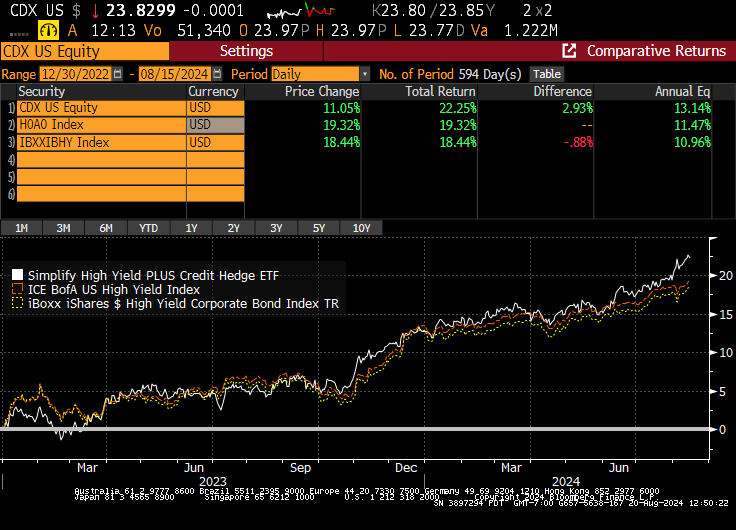Click ICE BofA US High Yield legend label
Image resolution: width=736 pixels, height=530 pixels.
click(114, 290)
